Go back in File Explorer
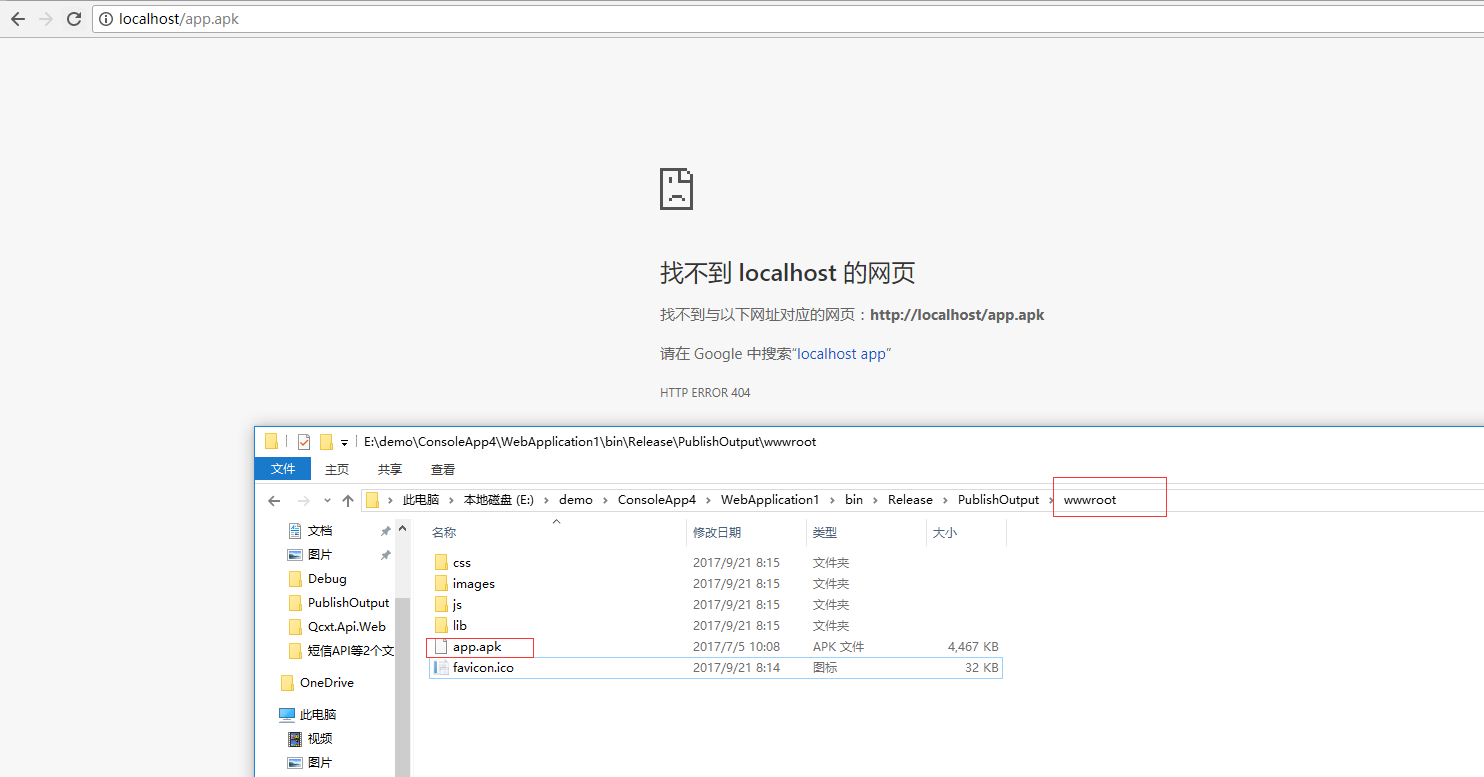The width and height of the screenshot is (1484, 777). click(x=274, y=500)
